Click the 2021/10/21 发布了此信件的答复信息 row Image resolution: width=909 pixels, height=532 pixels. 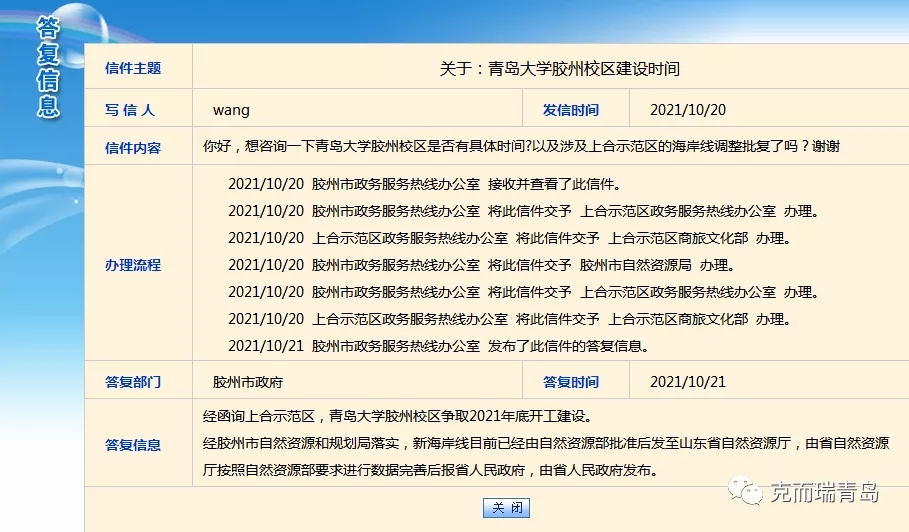[x=438, y=346]
